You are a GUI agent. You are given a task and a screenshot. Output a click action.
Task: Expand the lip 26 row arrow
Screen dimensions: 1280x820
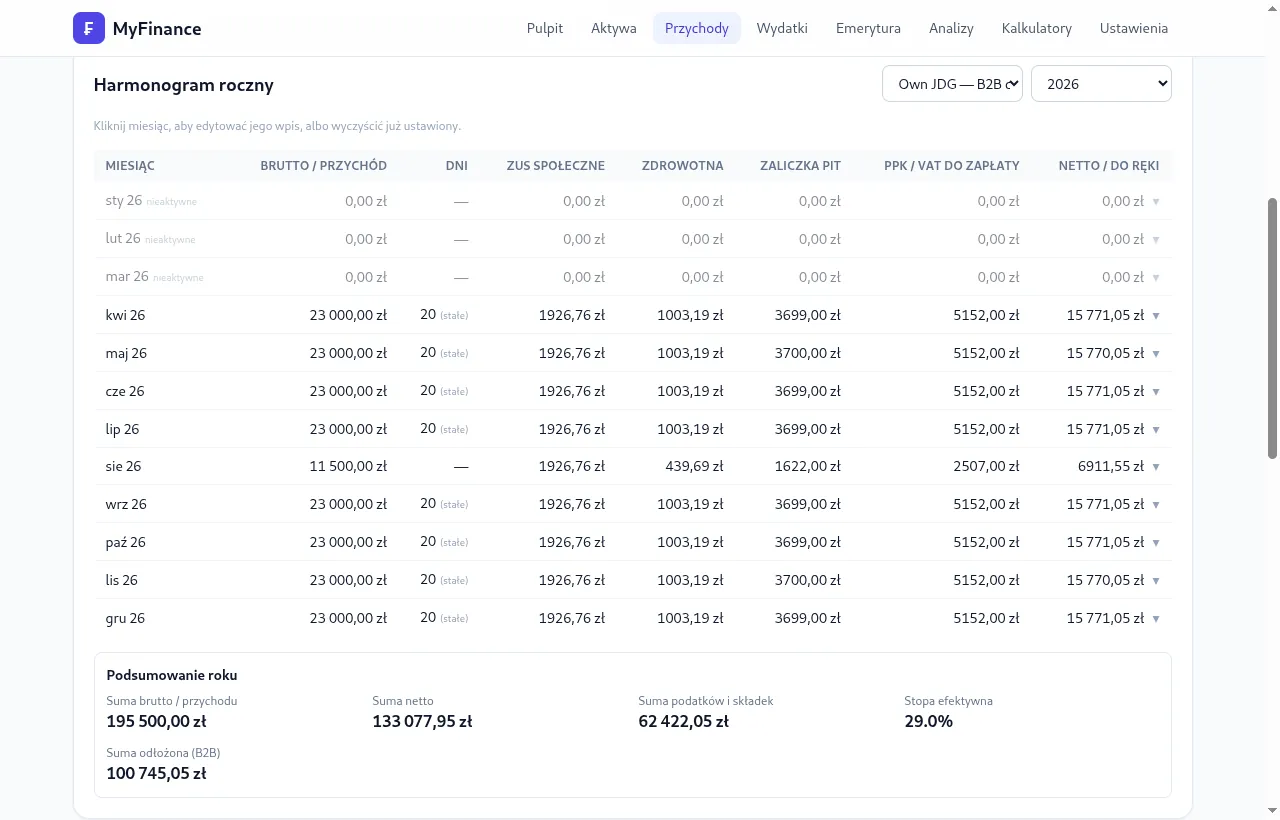point(1156,430)
